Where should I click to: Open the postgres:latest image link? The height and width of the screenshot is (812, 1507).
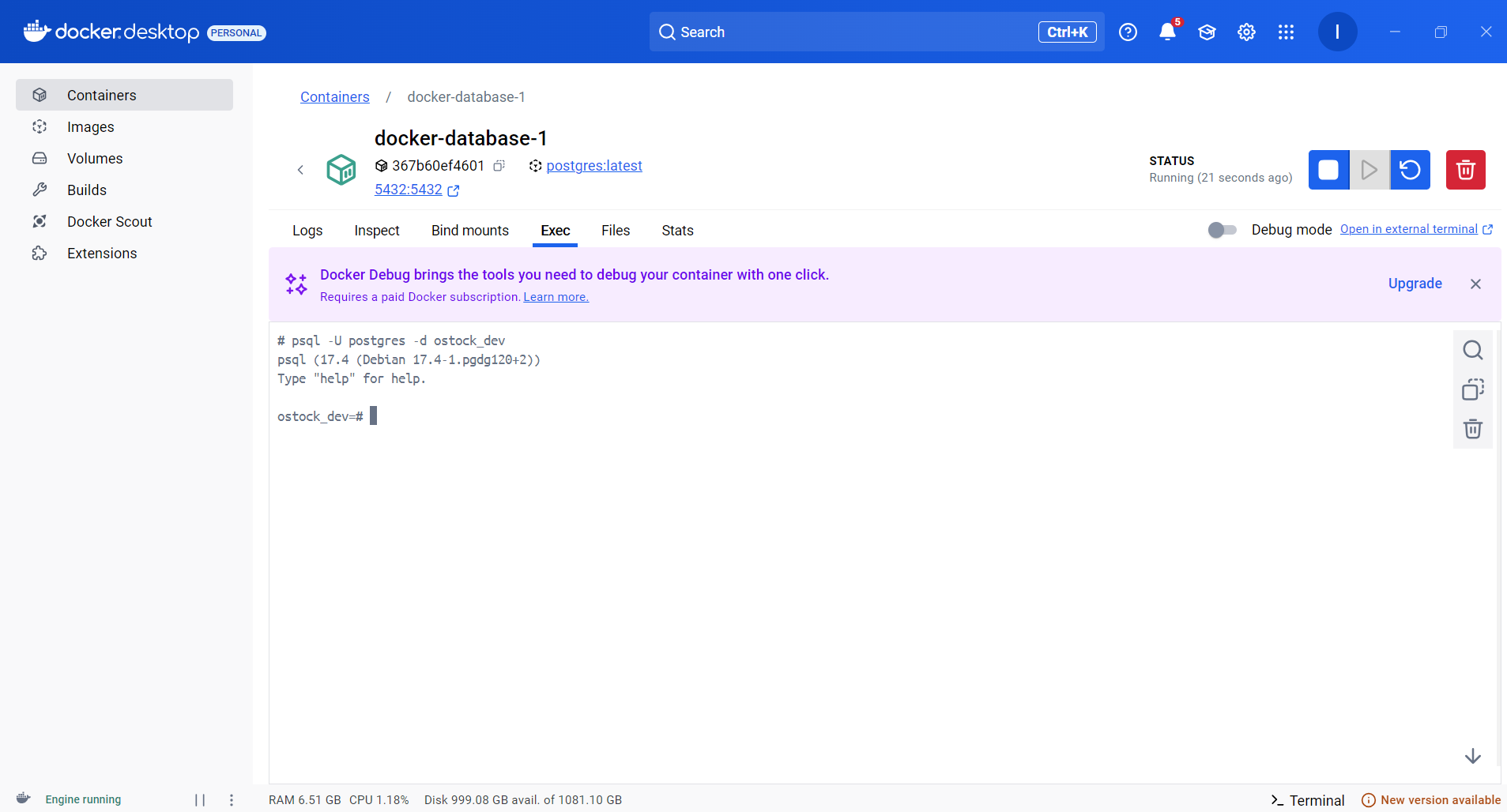594,166
